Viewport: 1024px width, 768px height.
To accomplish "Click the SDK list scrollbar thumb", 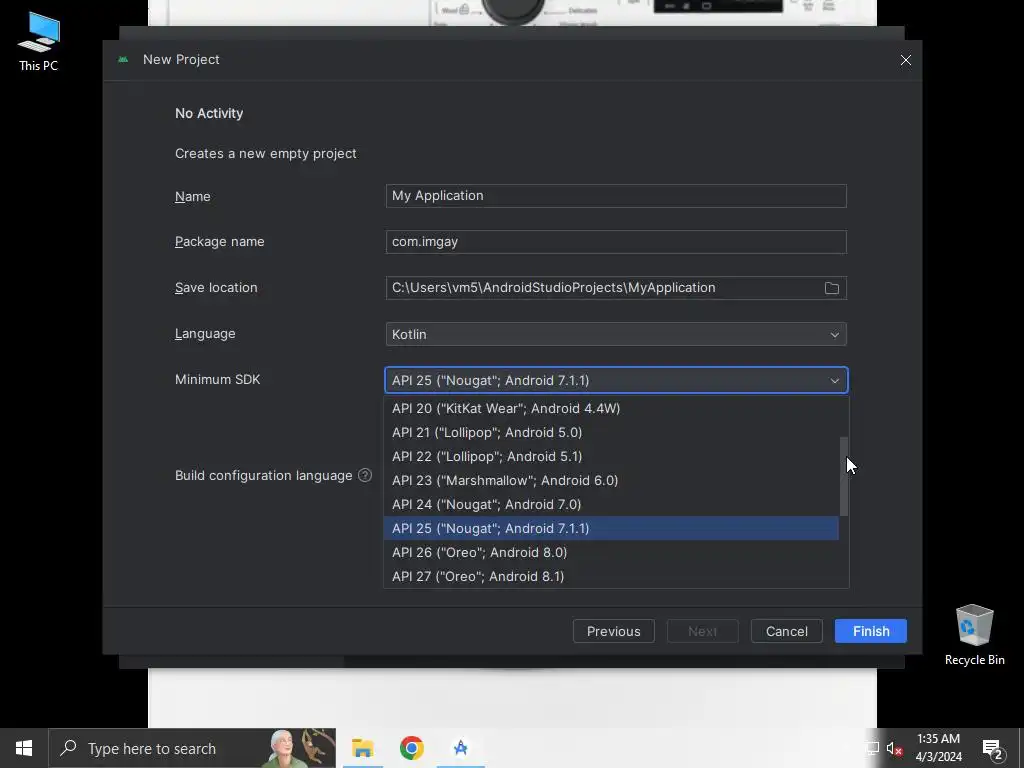I will pos(844,476).
